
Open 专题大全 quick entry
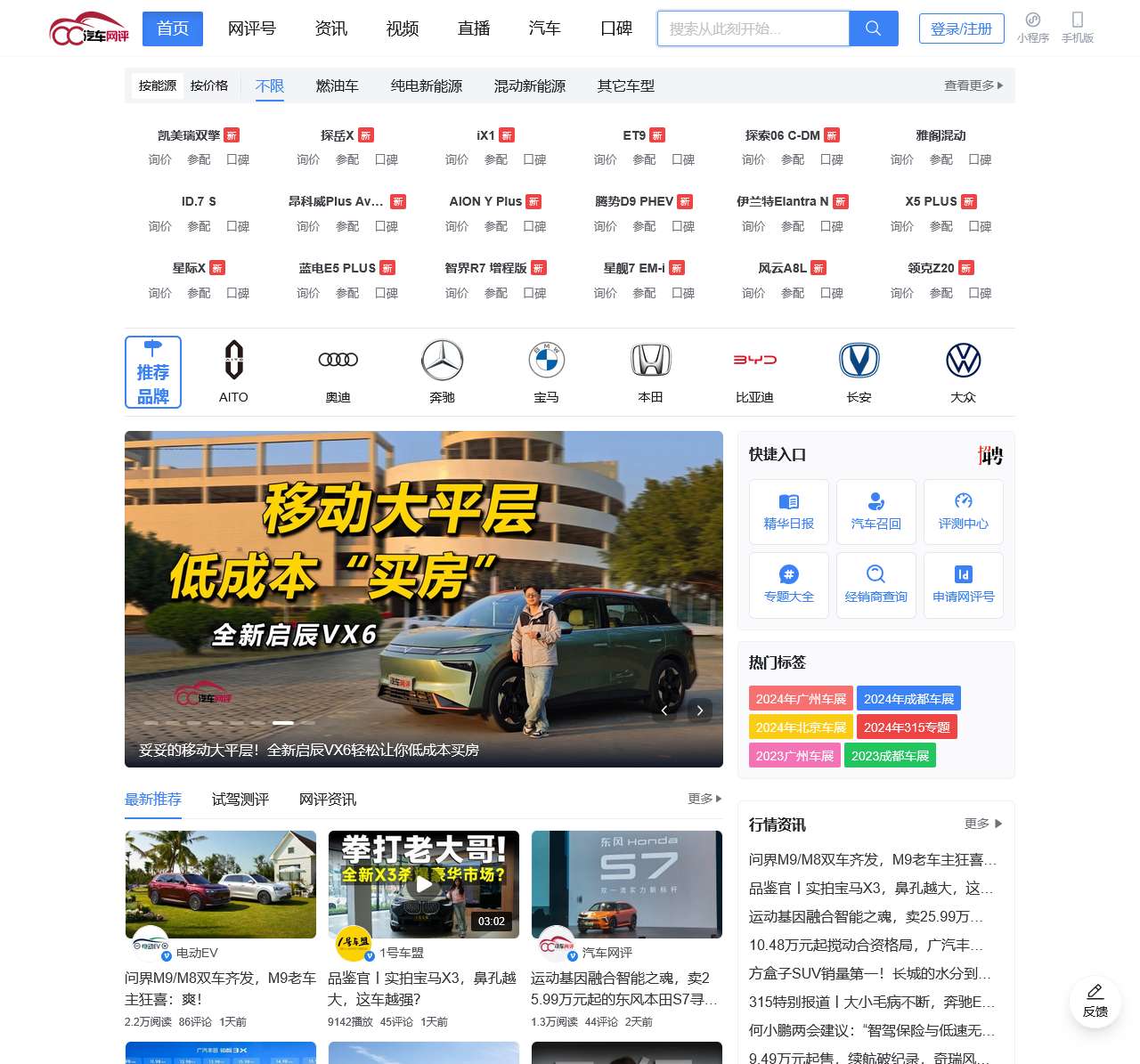[789, 585]
